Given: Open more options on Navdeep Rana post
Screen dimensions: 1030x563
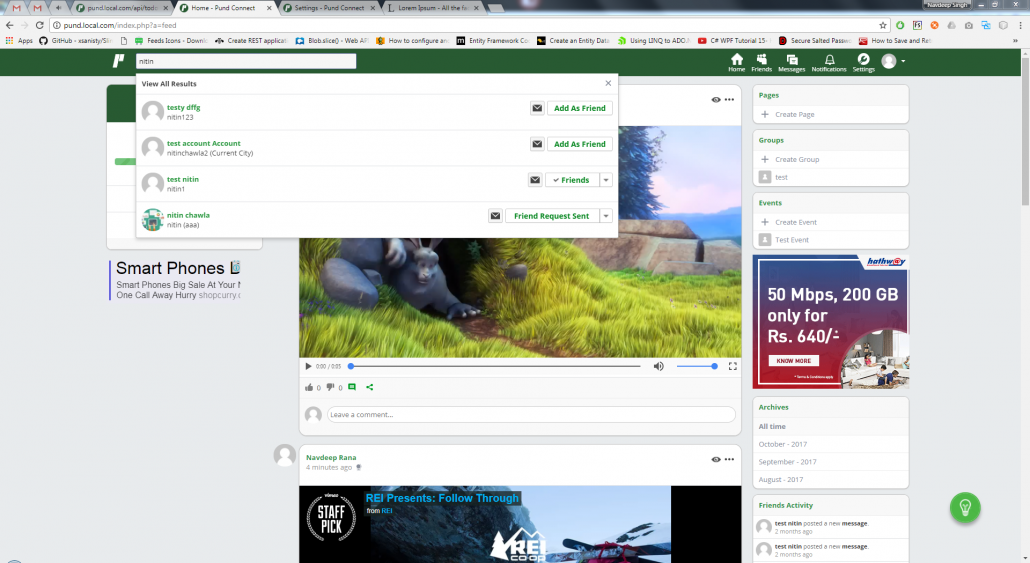Looking at the screenshot, I should pyautogui.click(x=729, y=459).
